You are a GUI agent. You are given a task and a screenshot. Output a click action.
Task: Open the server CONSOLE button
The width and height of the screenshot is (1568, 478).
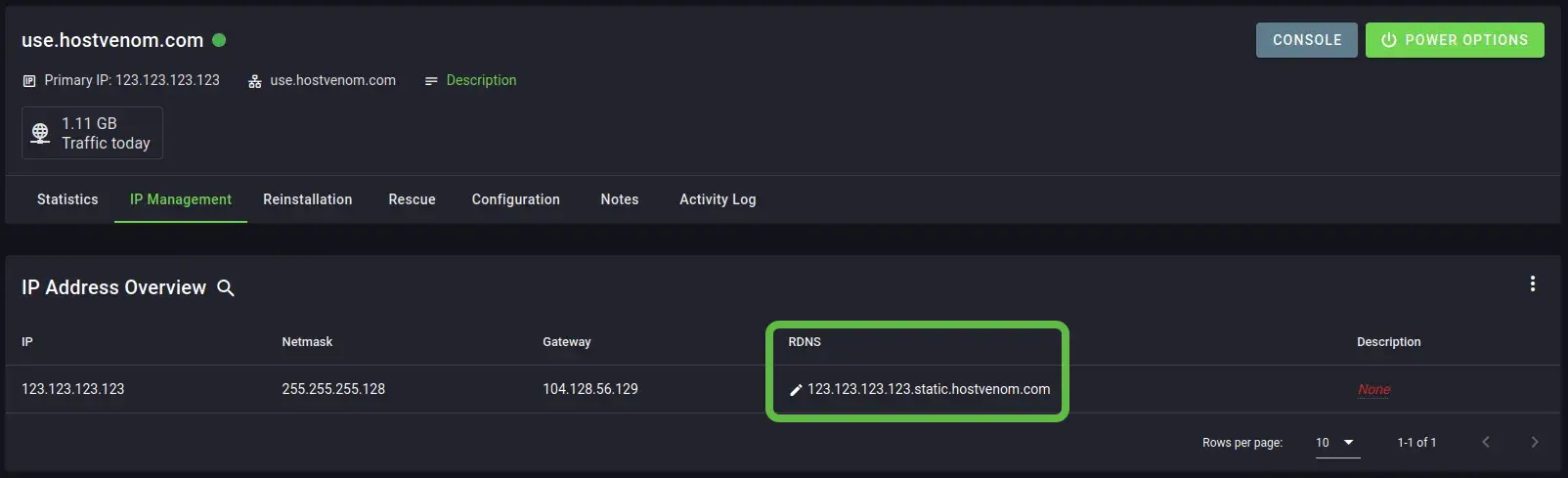pyautogui.click(x=1306, y=40)
